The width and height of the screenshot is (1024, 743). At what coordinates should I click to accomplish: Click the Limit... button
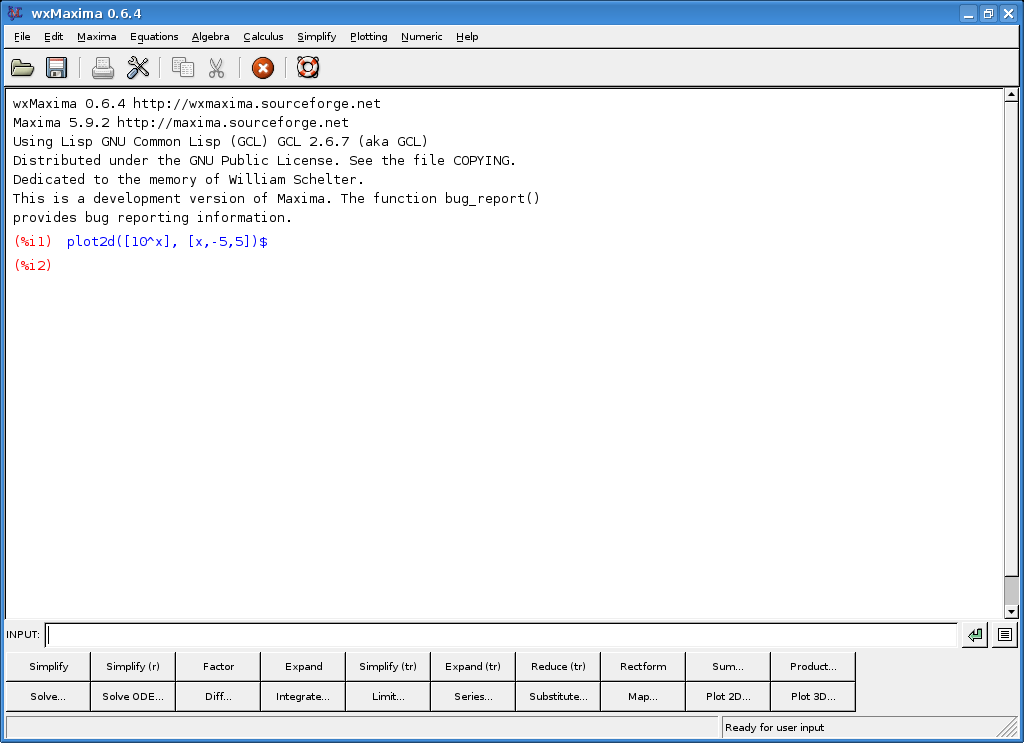click(x=388, y=697)
